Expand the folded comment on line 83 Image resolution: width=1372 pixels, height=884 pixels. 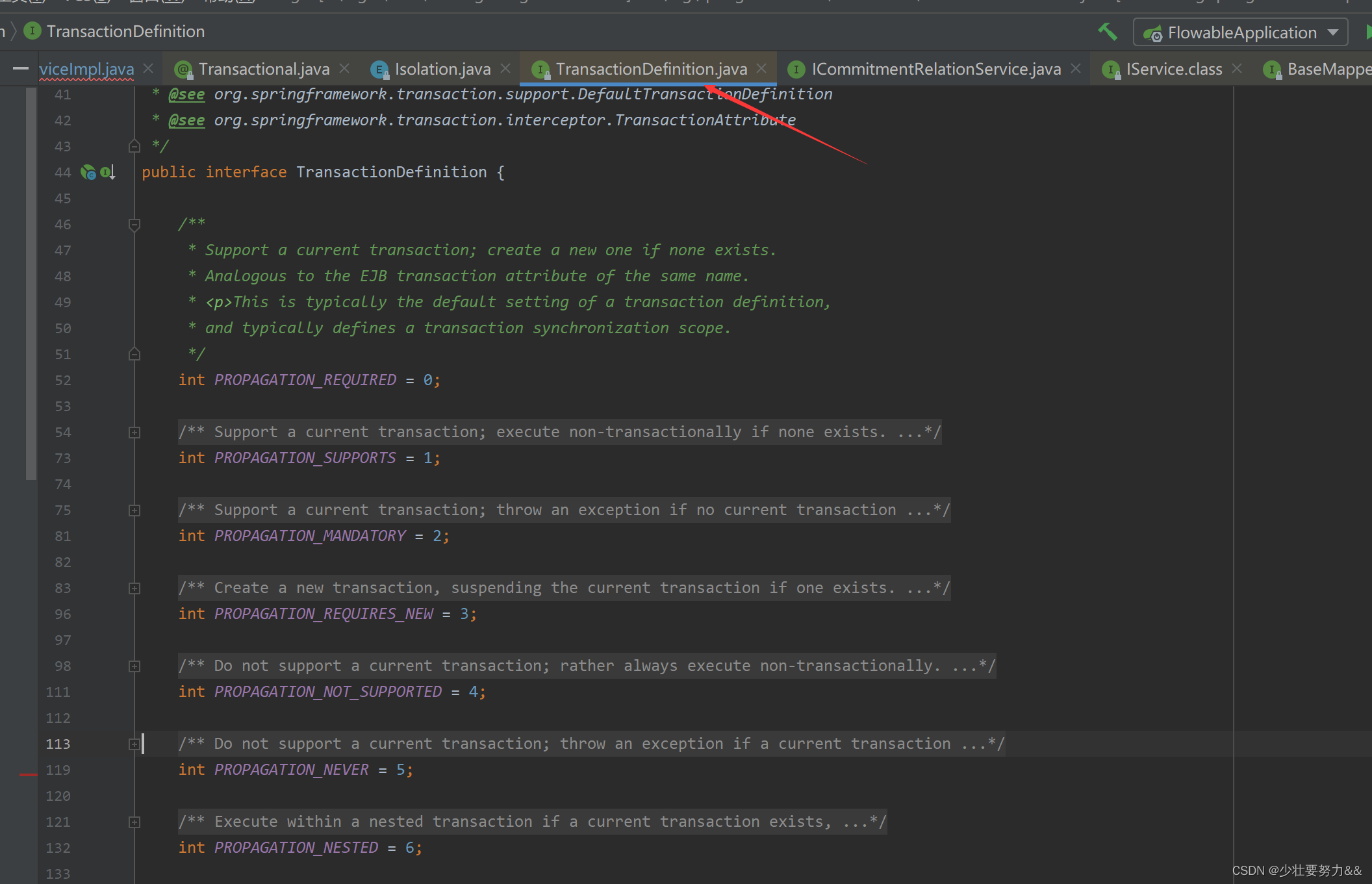click(134, 588)
